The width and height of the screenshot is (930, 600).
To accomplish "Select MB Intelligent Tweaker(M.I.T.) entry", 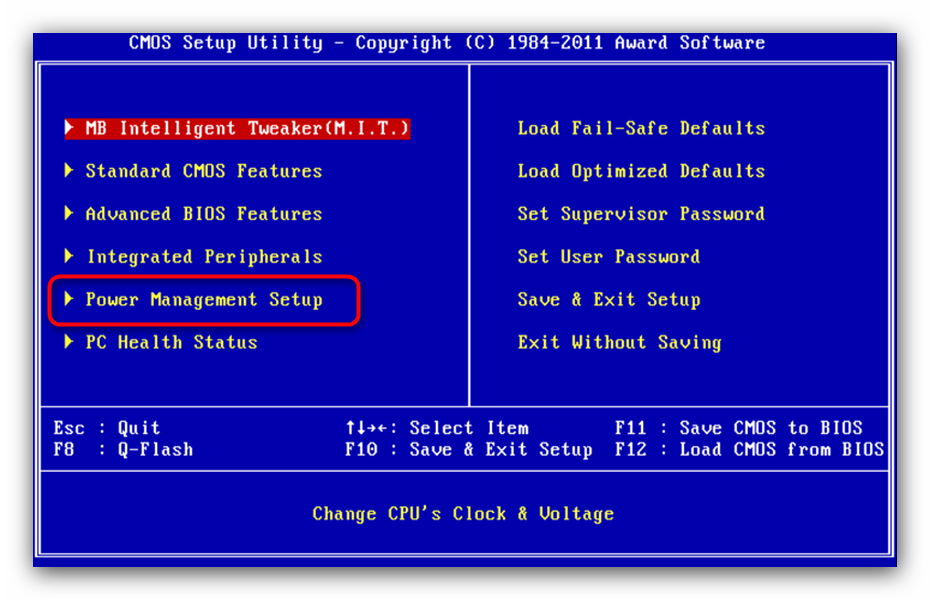I will (237, 128).
